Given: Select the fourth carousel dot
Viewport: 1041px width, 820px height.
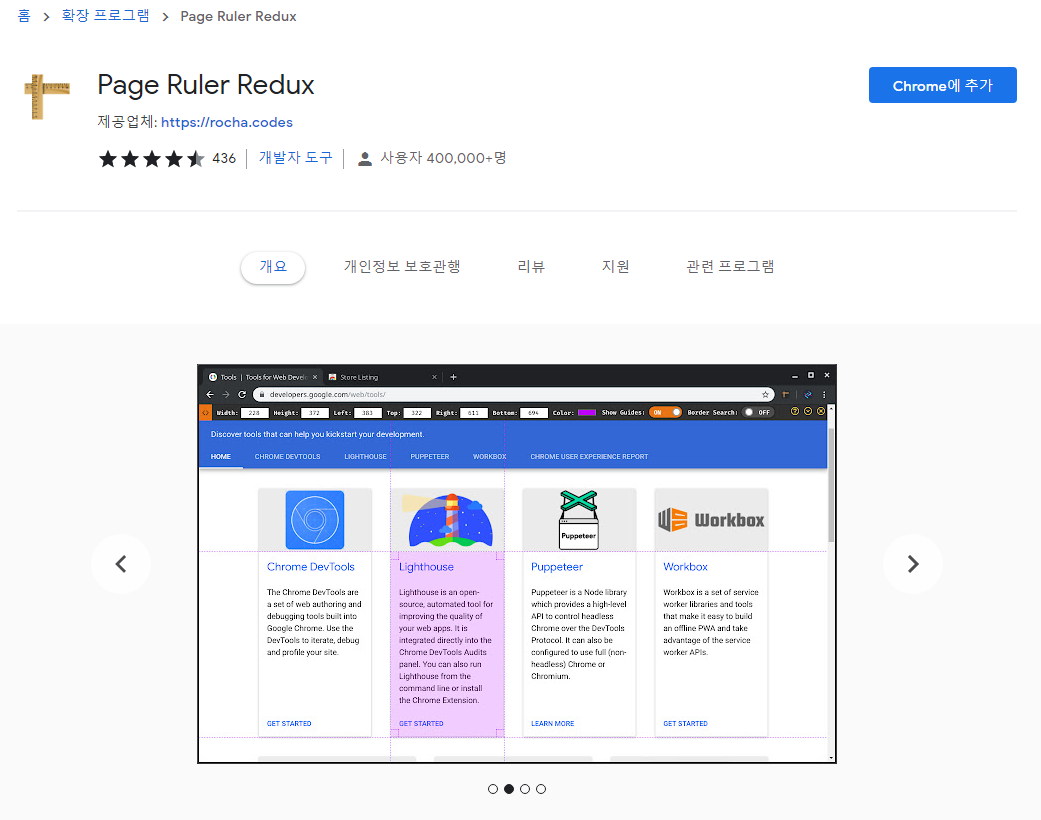Looking at the screenshot, I should pos(541,789).
